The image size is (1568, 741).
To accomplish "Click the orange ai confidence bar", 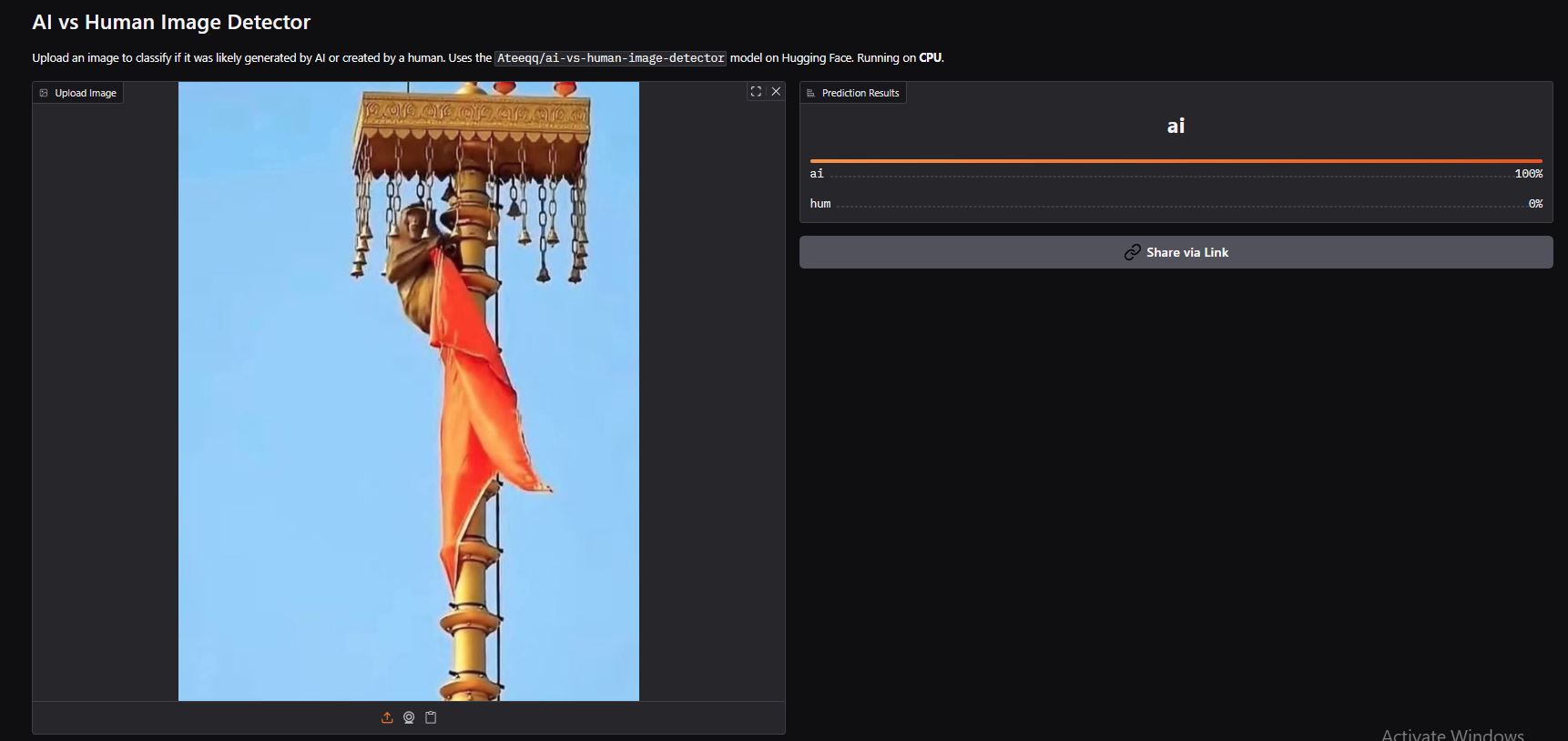I will click(1175, 161).
